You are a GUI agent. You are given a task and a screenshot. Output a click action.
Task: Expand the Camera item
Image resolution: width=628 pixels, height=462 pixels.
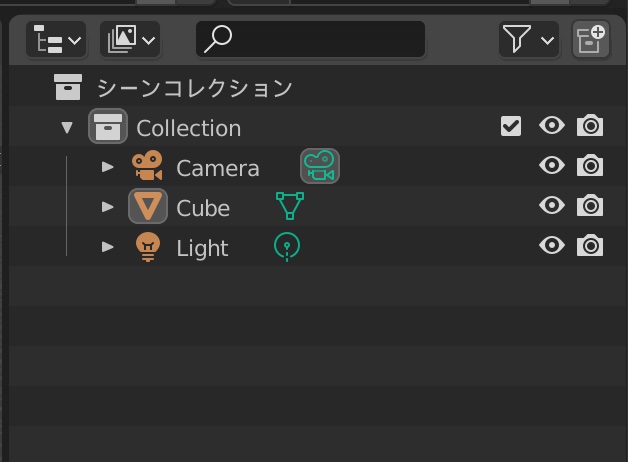coord(108,167)
